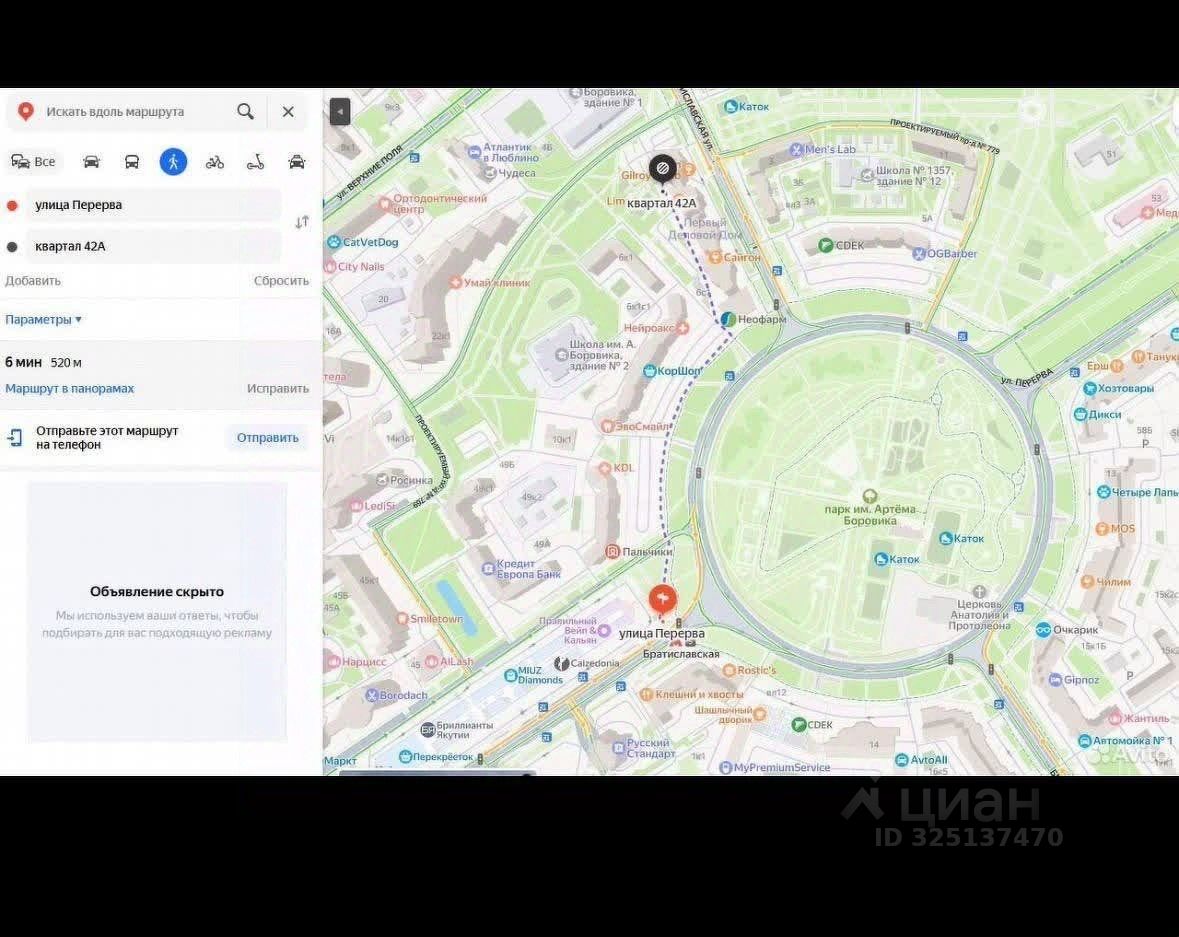
Task: Click 'Добавить' to add a waypoint
Action: click(x=33, y=281)
